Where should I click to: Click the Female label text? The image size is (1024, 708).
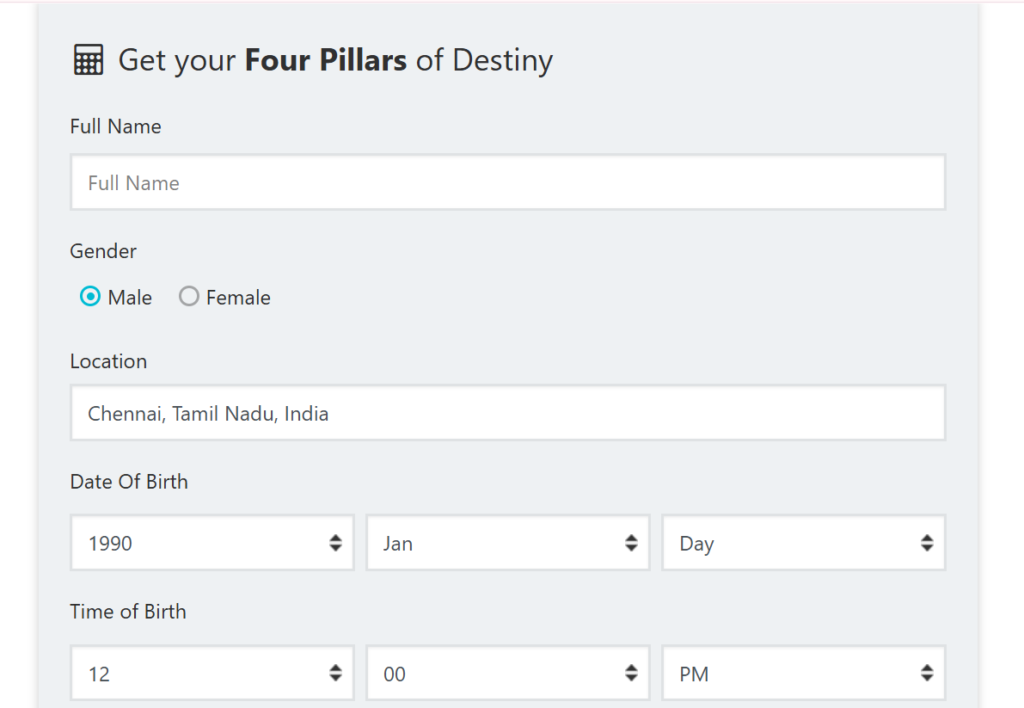238,298
